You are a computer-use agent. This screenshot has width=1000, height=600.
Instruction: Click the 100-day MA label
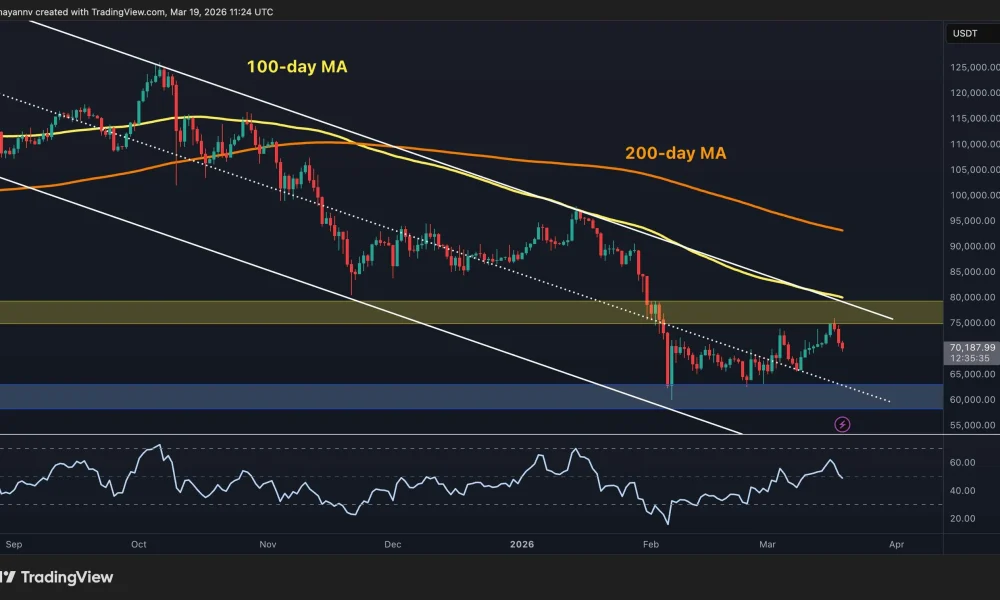[x=296, y=67]
